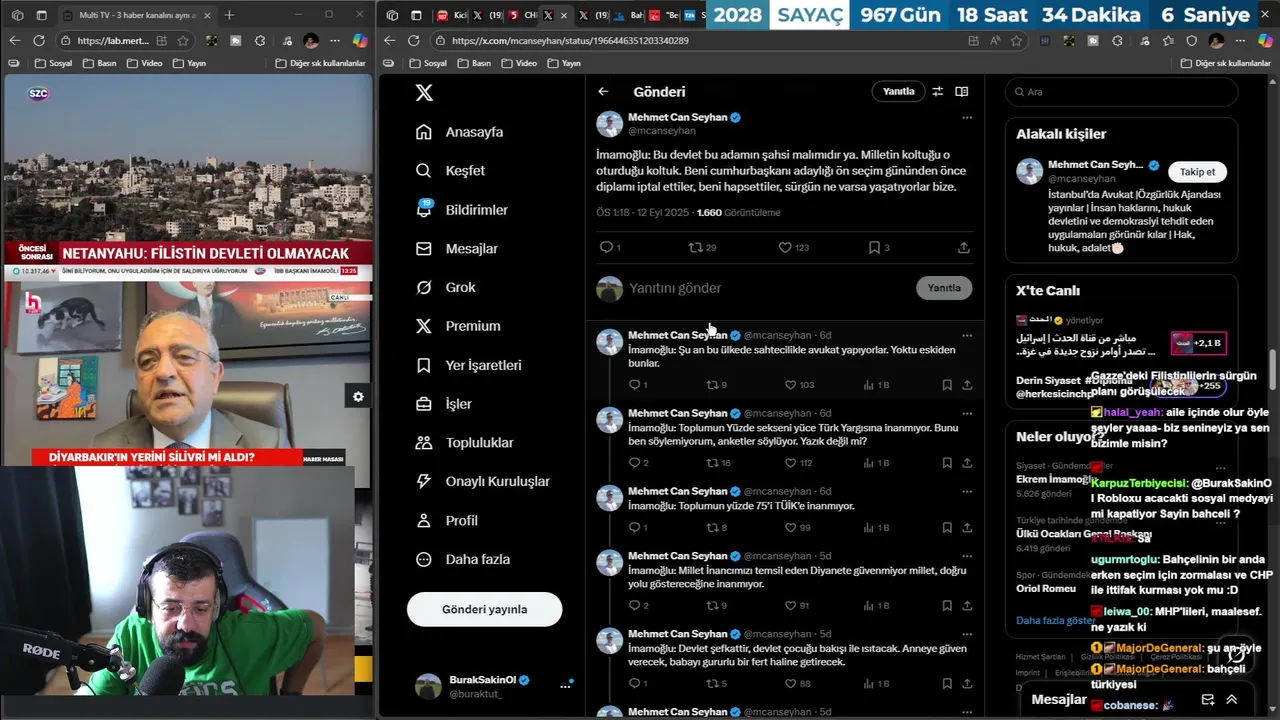Reply icon on main post
The height and width of the screenshot is (720, 1280).
(x=609, y=247)
